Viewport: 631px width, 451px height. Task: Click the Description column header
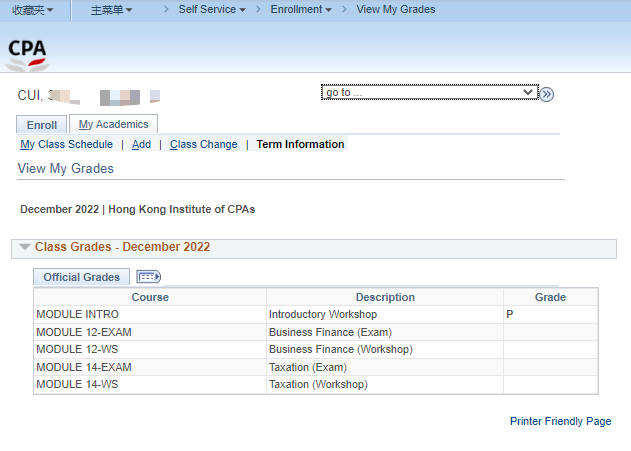[x=385, y=297]
